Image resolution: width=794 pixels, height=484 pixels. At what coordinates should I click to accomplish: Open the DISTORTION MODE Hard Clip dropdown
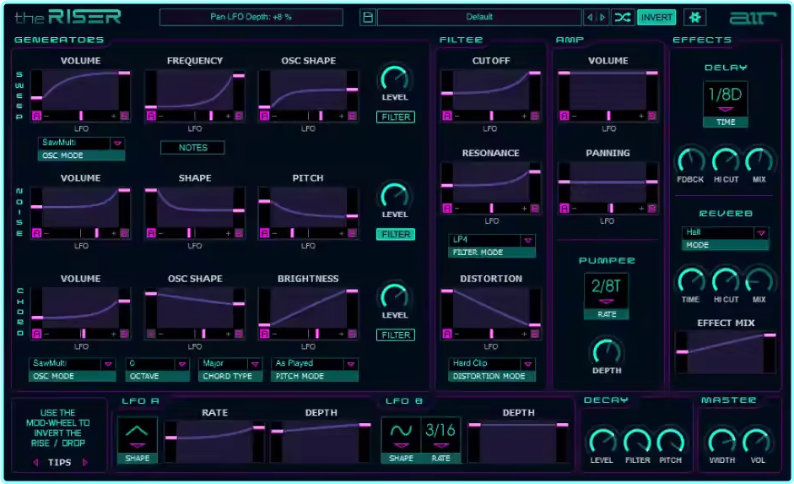[x=492, y=364]
